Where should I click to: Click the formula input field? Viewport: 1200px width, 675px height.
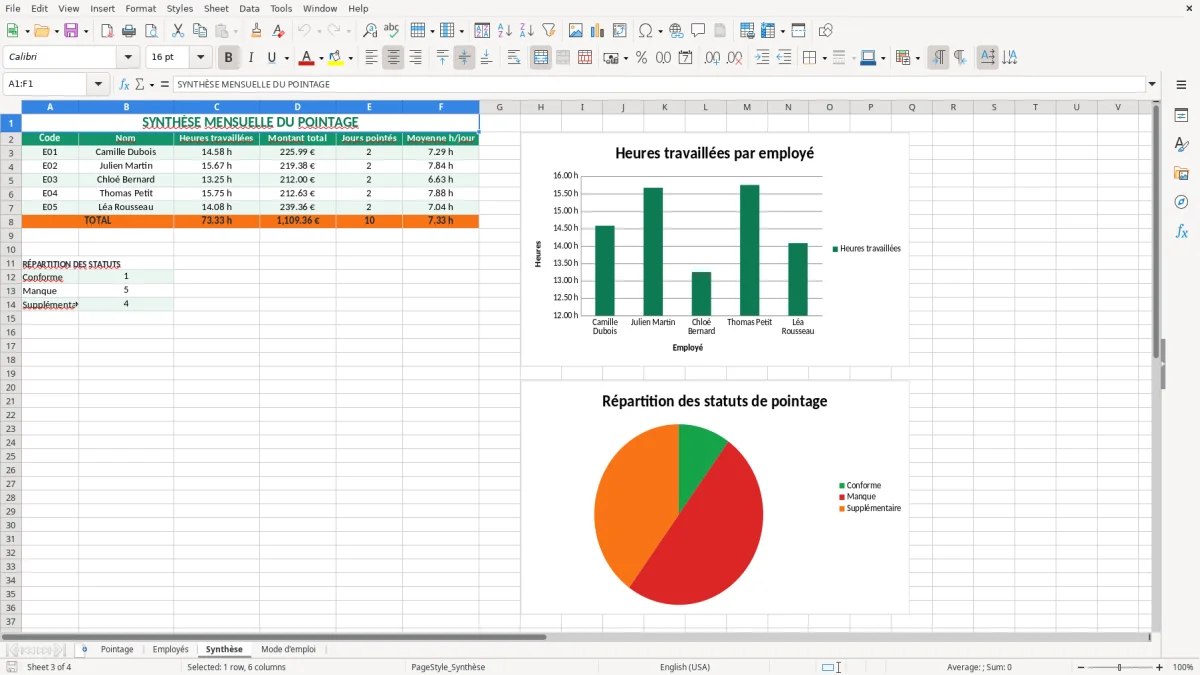click(659, 85)
